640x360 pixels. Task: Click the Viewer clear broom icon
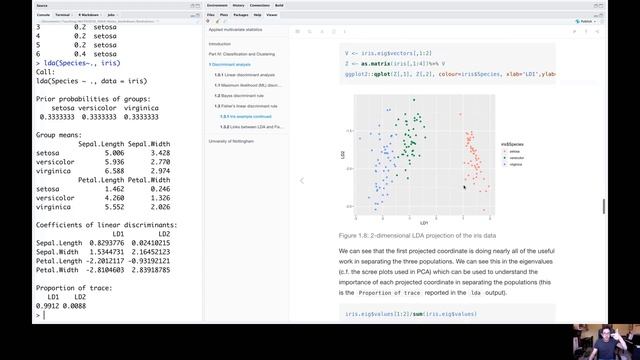[x=217, y=21]
